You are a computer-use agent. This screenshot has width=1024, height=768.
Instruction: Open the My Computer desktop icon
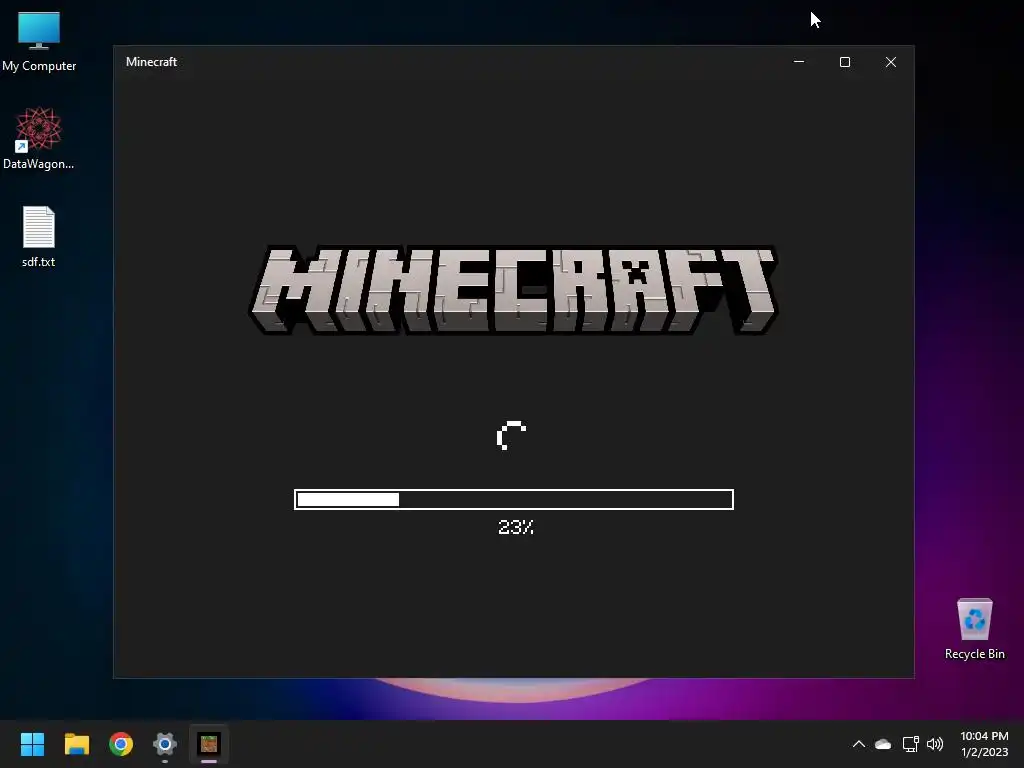(x=39, y=41)
